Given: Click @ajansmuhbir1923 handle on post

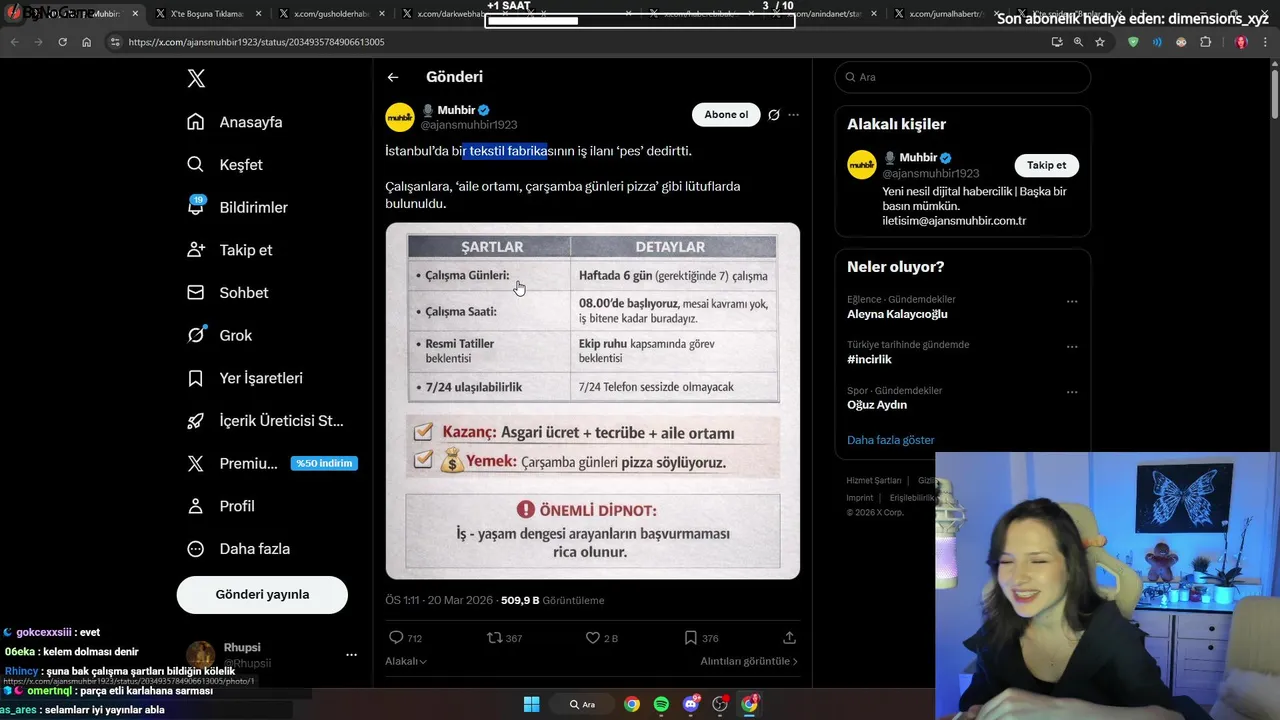Looking at the screenshot, I should (469, 125).
